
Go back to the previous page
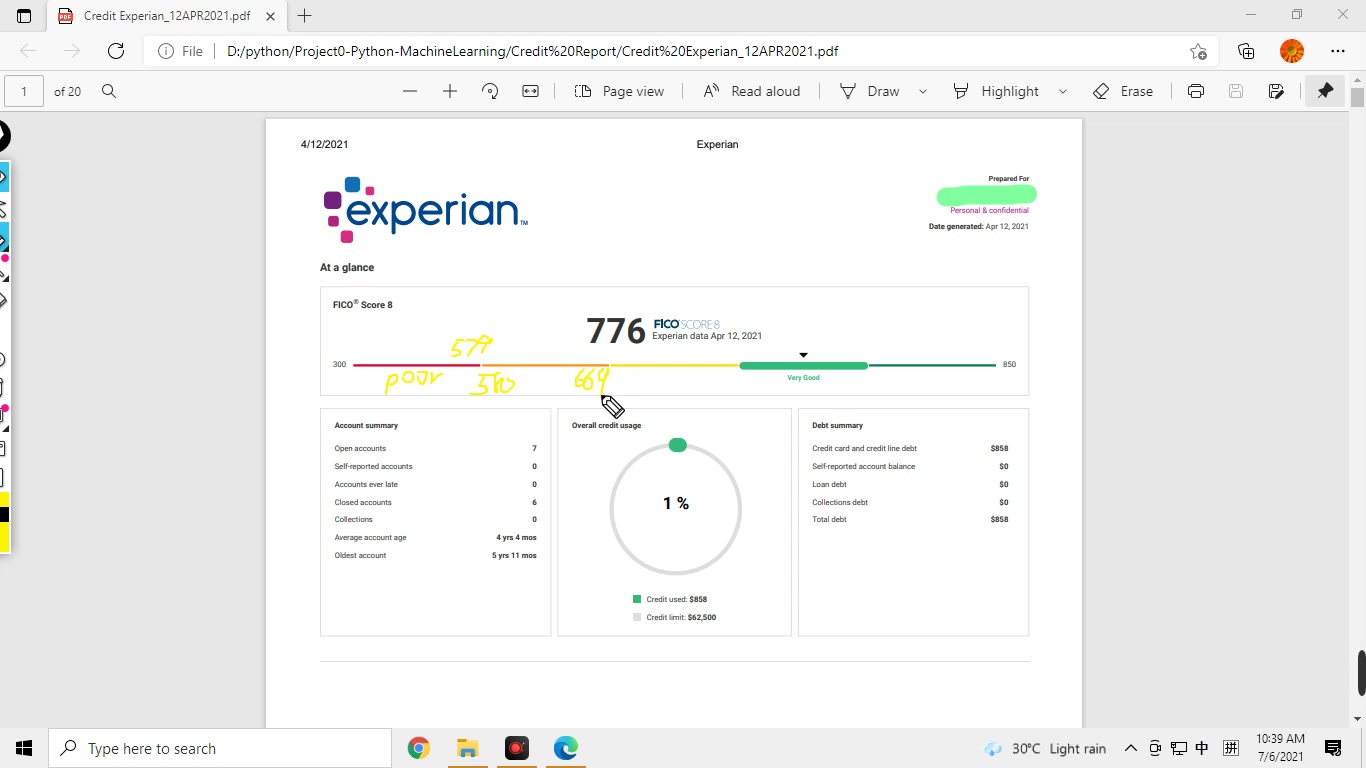pyautogui.click(x=28, y=51)
